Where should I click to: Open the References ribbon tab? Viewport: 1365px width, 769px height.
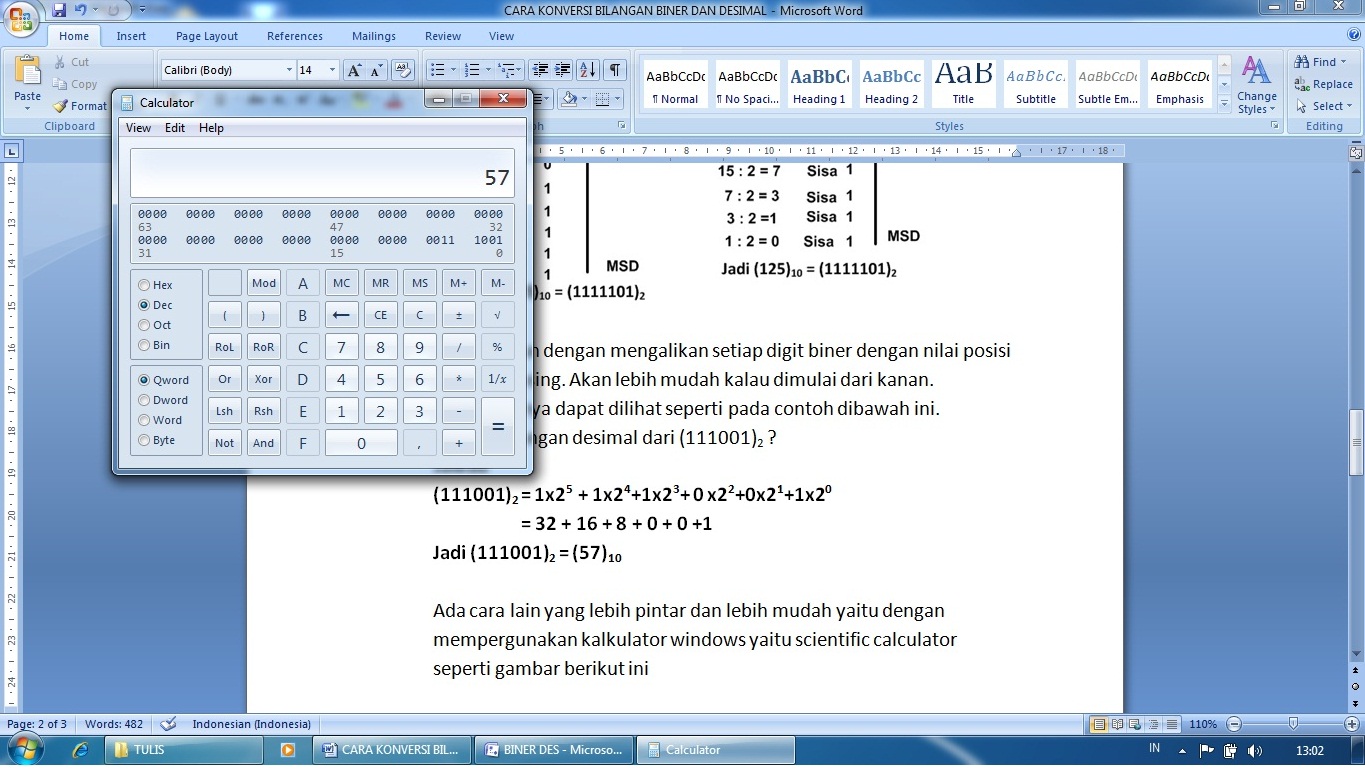point(294,36)
